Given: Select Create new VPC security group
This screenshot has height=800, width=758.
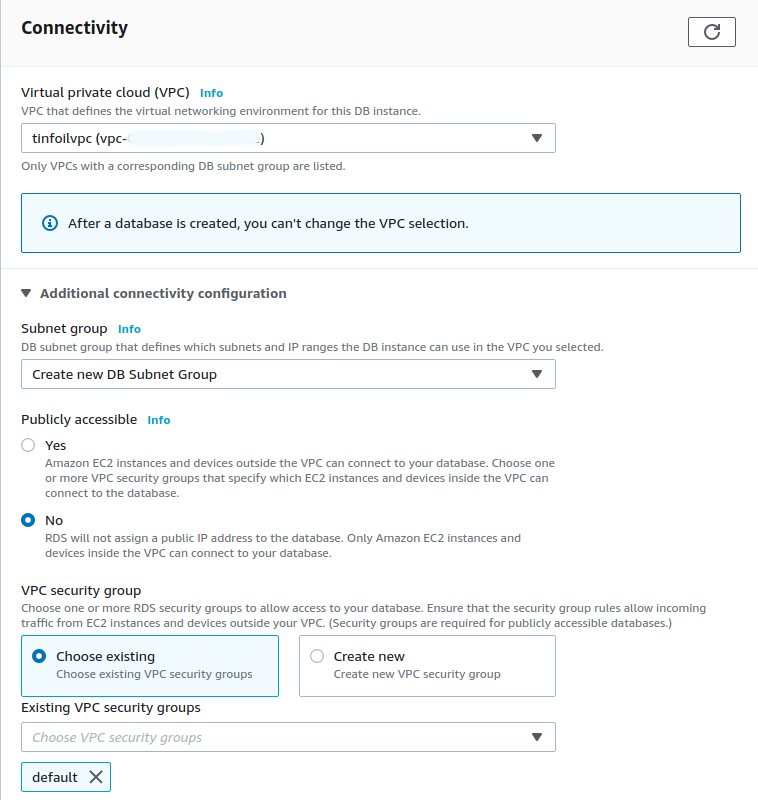Looking at the screenshot, I should click(x=317, y=656).
